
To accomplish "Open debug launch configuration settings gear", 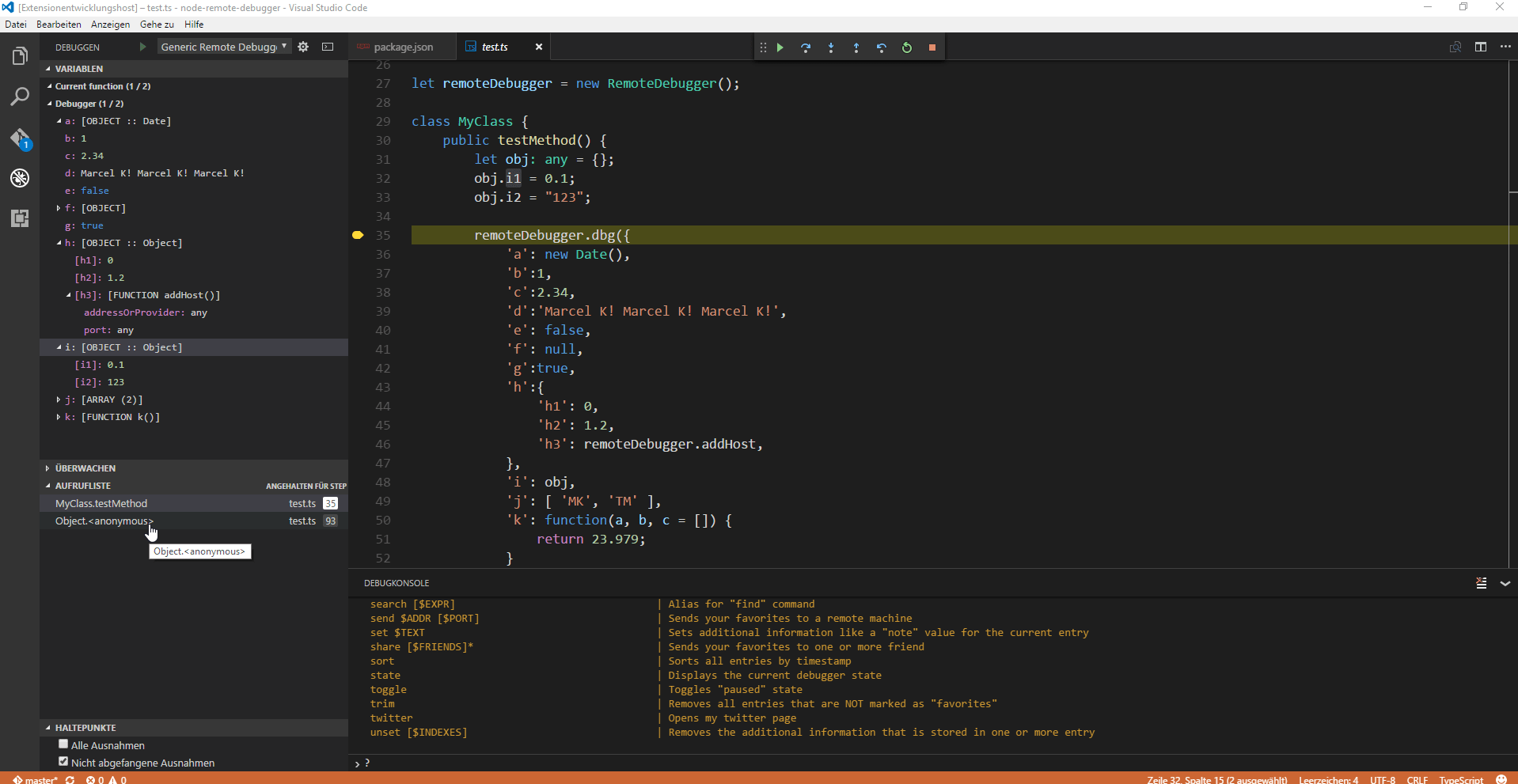I will [x=303, y=47].
